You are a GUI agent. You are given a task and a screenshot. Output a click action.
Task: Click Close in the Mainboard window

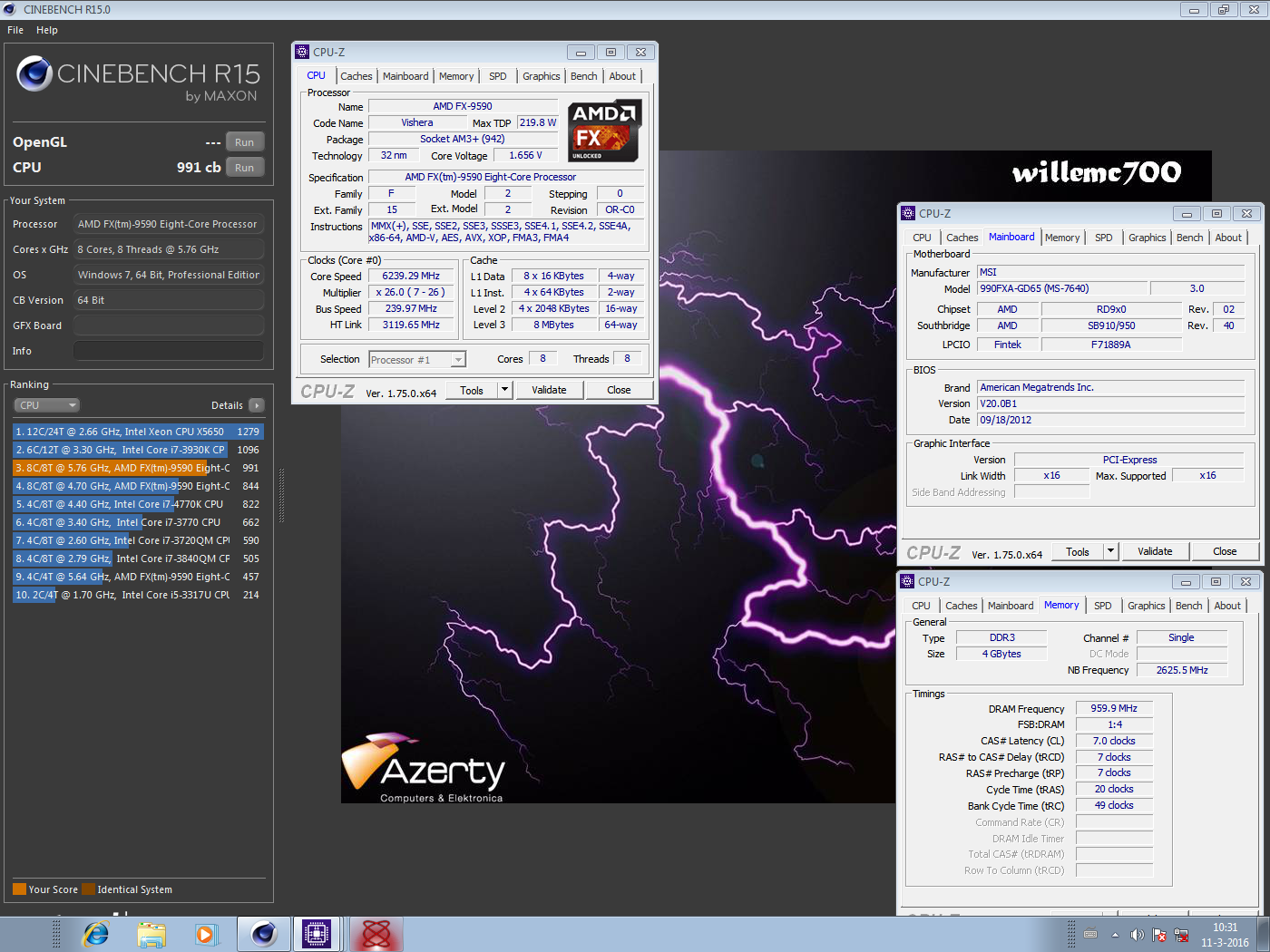point(1225,551)
